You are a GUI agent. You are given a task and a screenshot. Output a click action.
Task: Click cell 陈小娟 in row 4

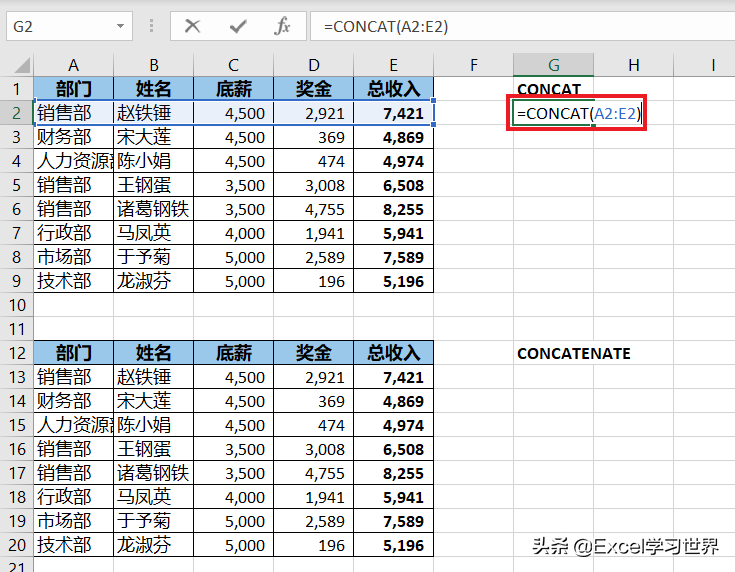pos(154,161)
